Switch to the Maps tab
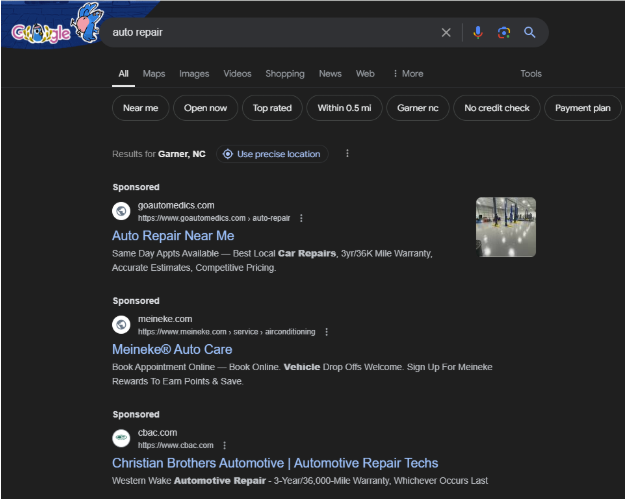 154,74
